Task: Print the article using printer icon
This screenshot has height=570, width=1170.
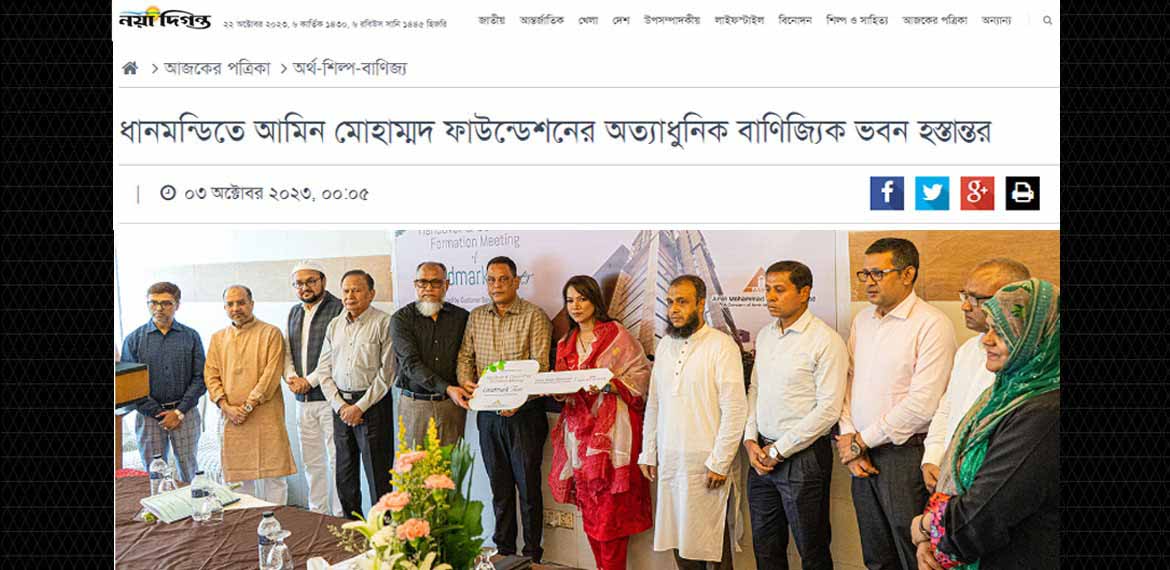Action: [1022, 193]
